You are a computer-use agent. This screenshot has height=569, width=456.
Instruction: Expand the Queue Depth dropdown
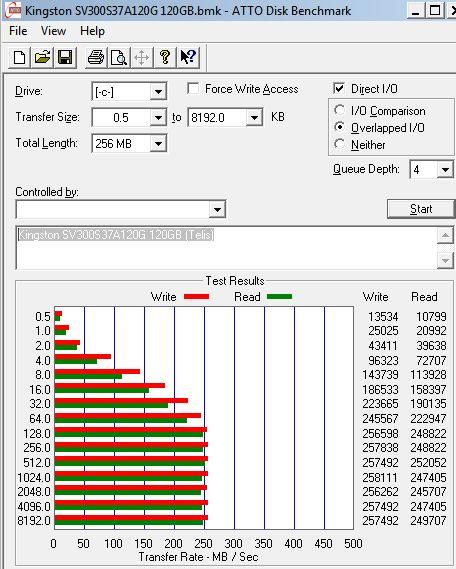coord(445,169)
